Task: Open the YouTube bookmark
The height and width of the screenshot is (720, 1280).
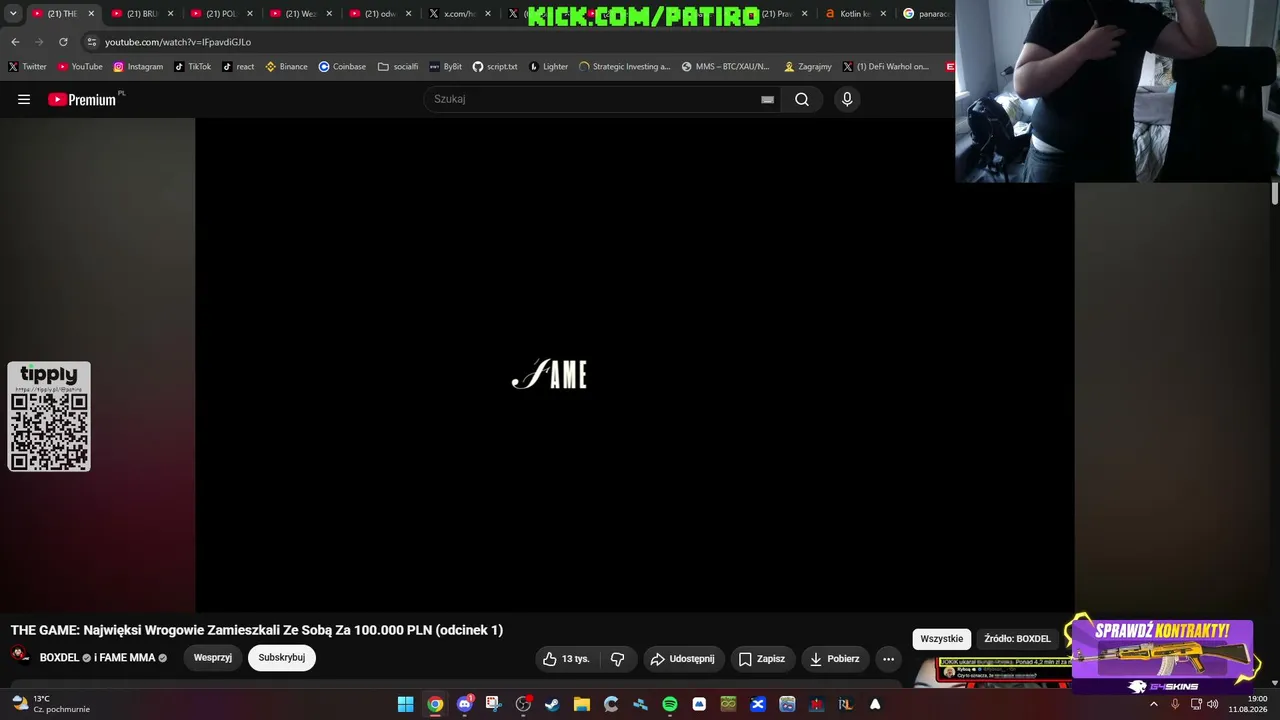Action: (x=80, y=67)
